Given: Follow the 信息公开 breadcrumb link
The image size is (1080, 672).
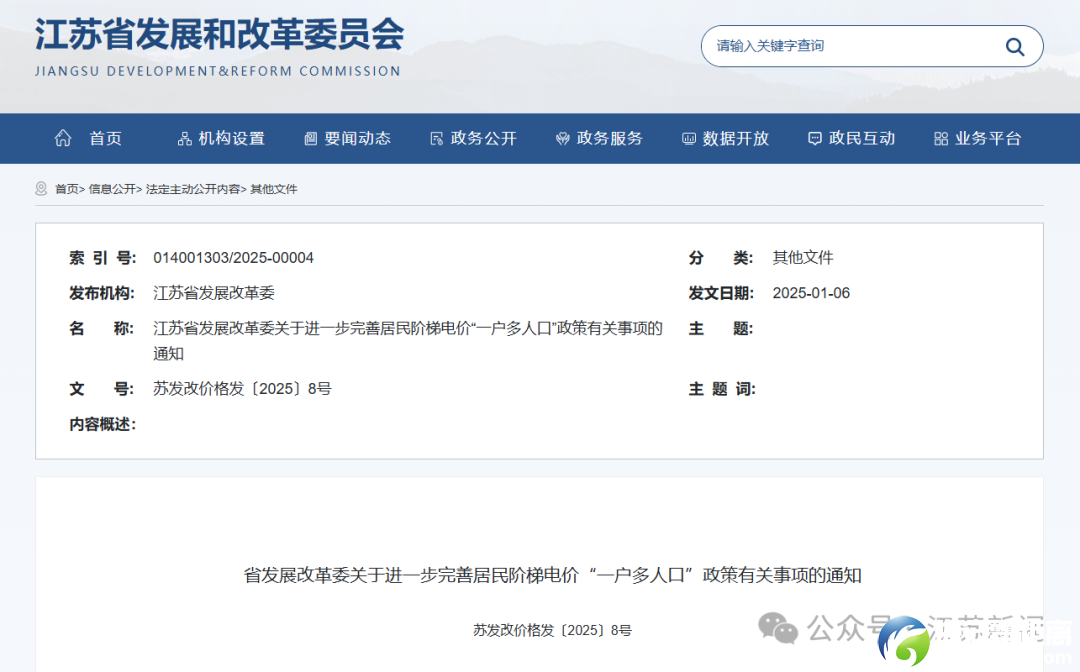Looking at the screenshot, I should pos(112,189).
